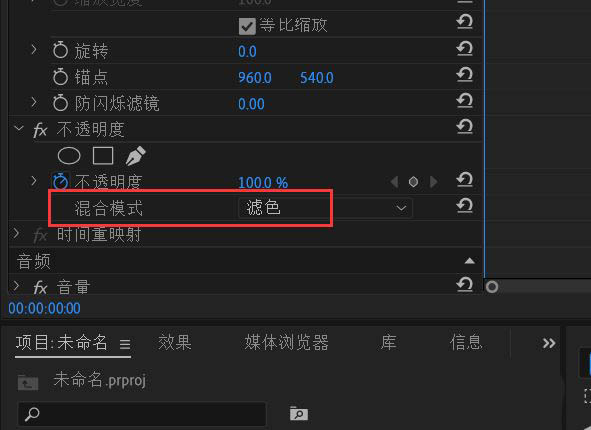Toggle the 不透明度 opacity stopwatch

tap(60, 182)
